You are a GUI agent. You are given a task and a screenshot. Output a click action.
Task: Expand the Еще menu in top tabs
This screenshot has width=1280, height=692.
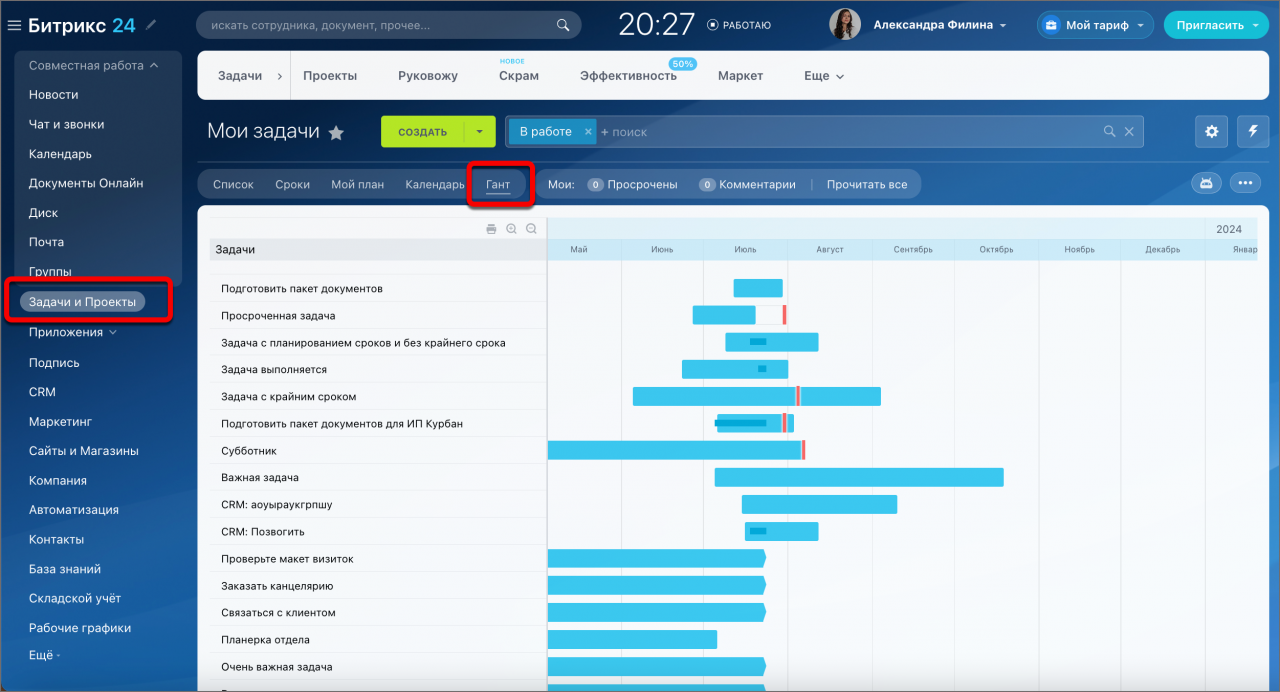pyautogui.click(x=824, y=76)
